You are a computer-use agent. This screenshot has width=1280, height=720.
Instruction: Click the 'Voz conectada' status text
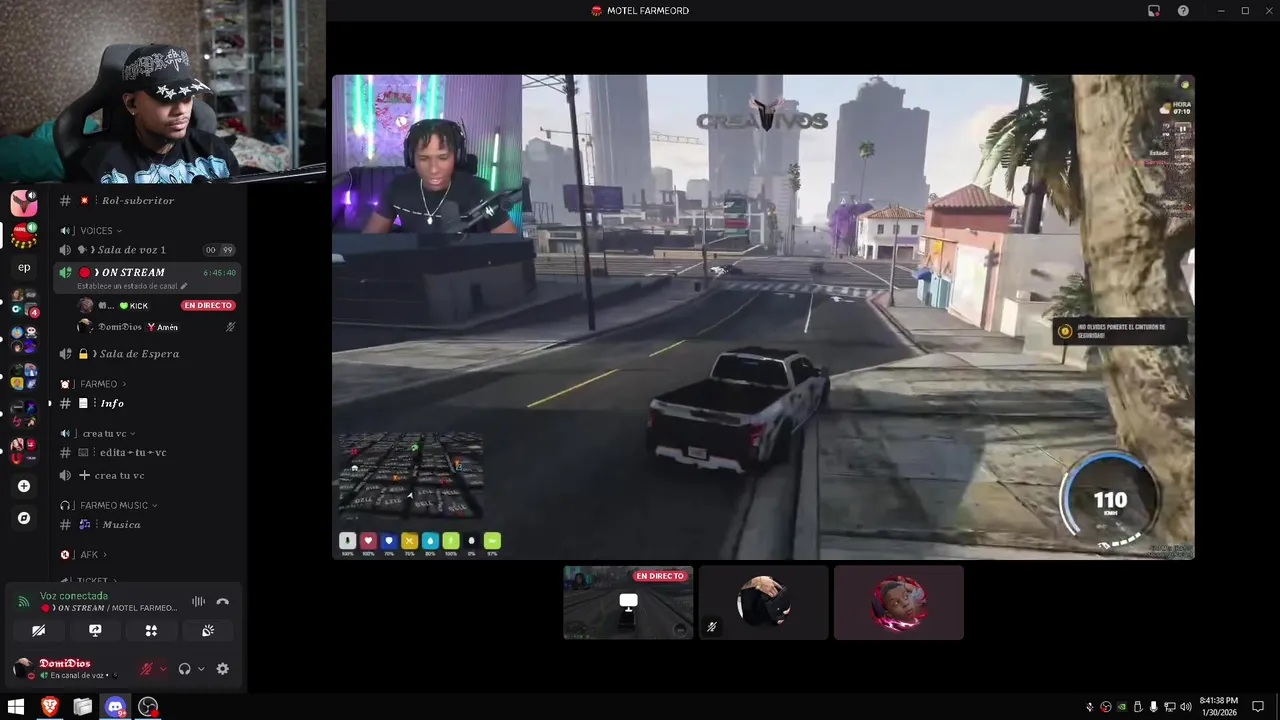tap(74, 596)
